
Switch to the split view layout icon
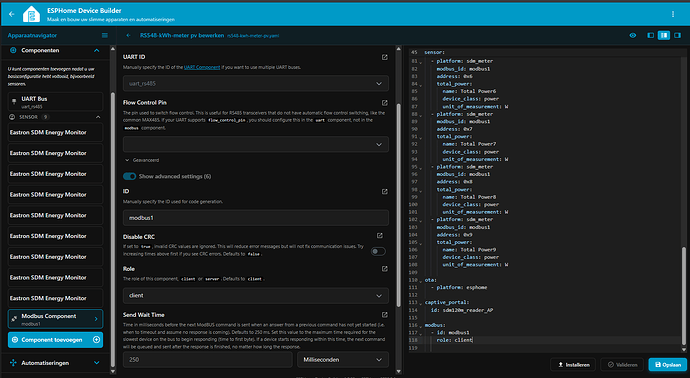click(664, 35)
